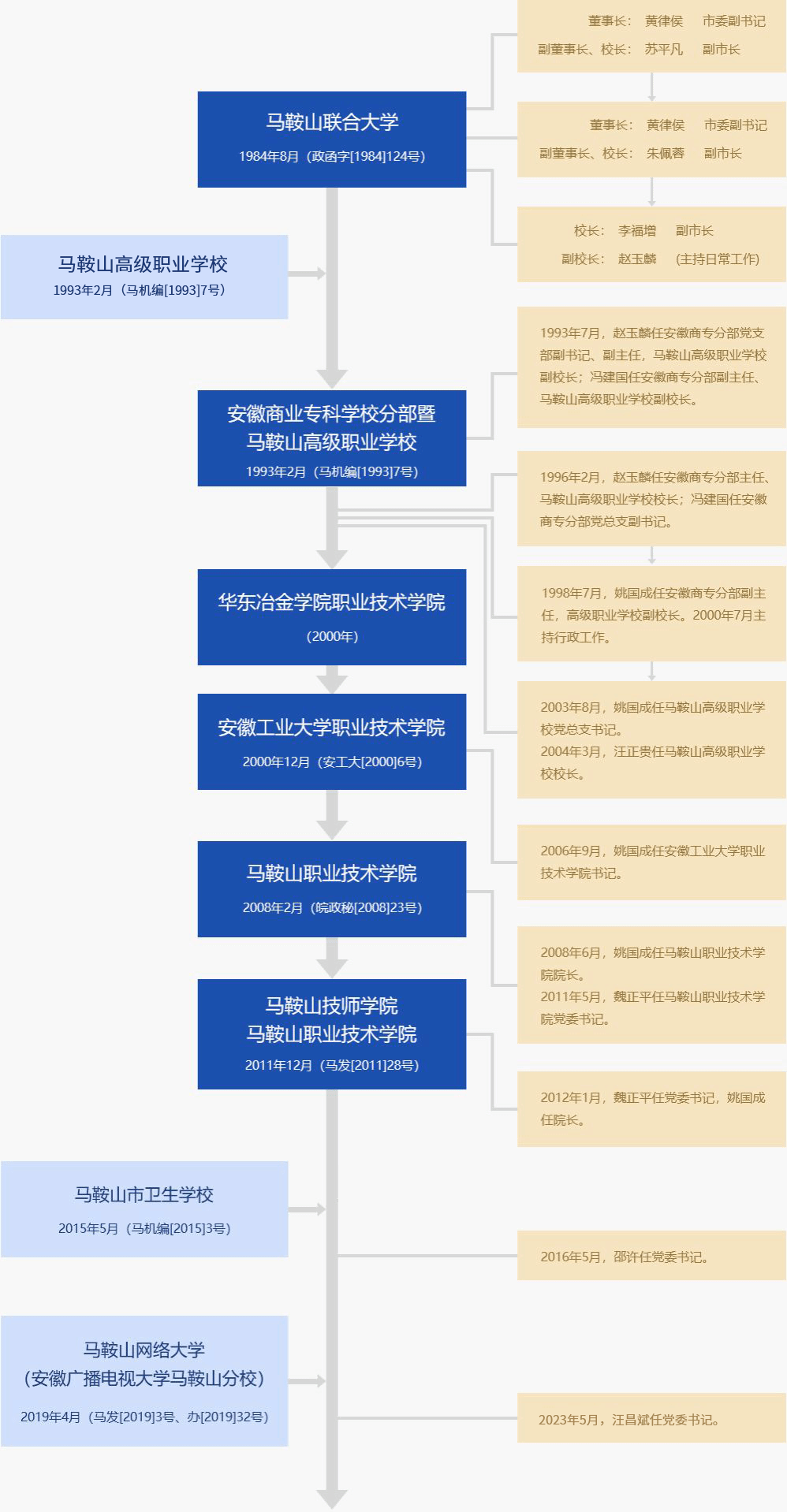Click text 2008年2月（皖政秘[2008]23号）
787x1512 pixels.
click(332, 907)
